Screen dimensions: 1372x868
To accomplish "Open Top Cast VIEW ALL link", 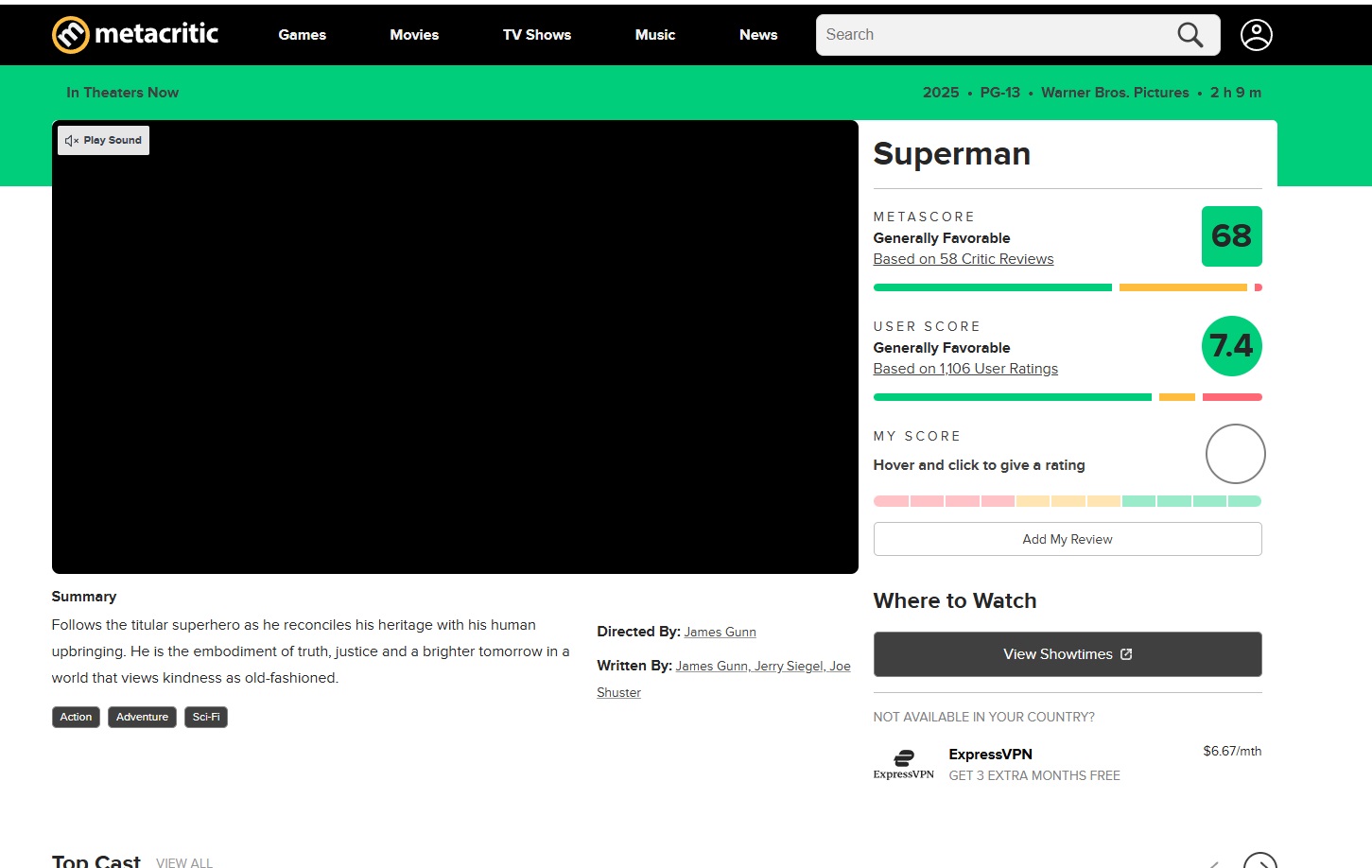I will click(x=184, y=862).
